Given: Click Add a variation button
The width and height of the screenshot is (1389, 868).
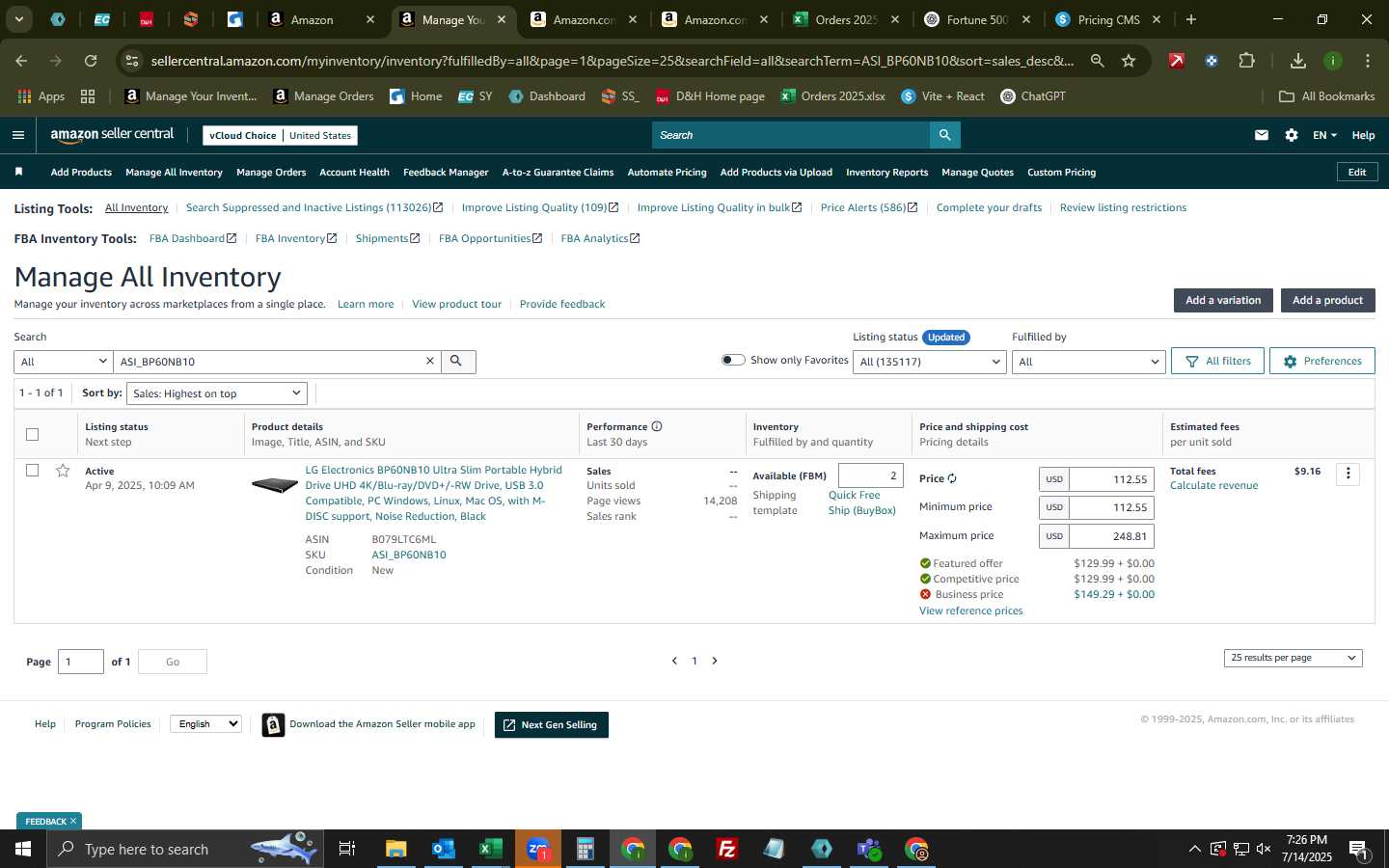Looking at the screenshot, I should [x=1223, y=300].
